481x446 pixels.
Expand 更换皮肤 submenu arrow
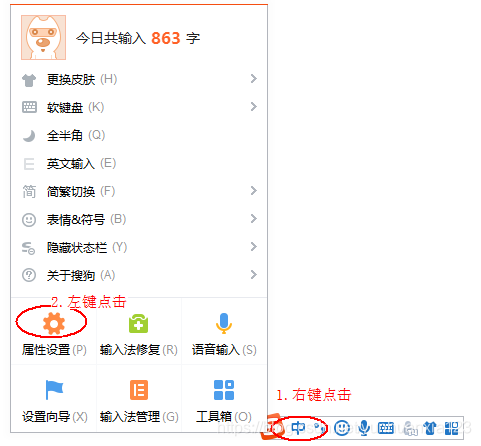tap(254, 79)
